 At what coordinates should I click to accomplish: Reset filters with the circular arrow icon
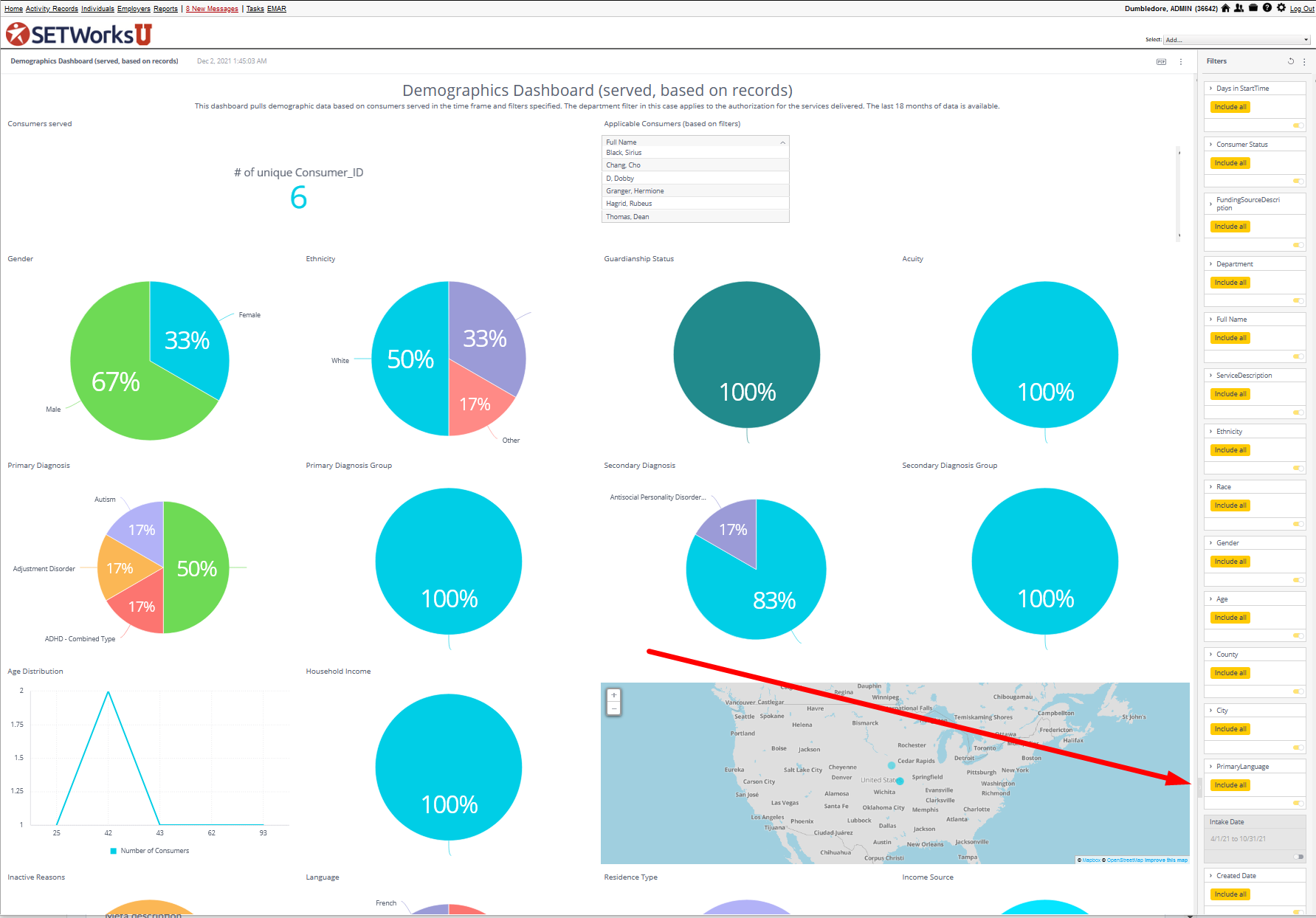click(x=1291, y=61)
